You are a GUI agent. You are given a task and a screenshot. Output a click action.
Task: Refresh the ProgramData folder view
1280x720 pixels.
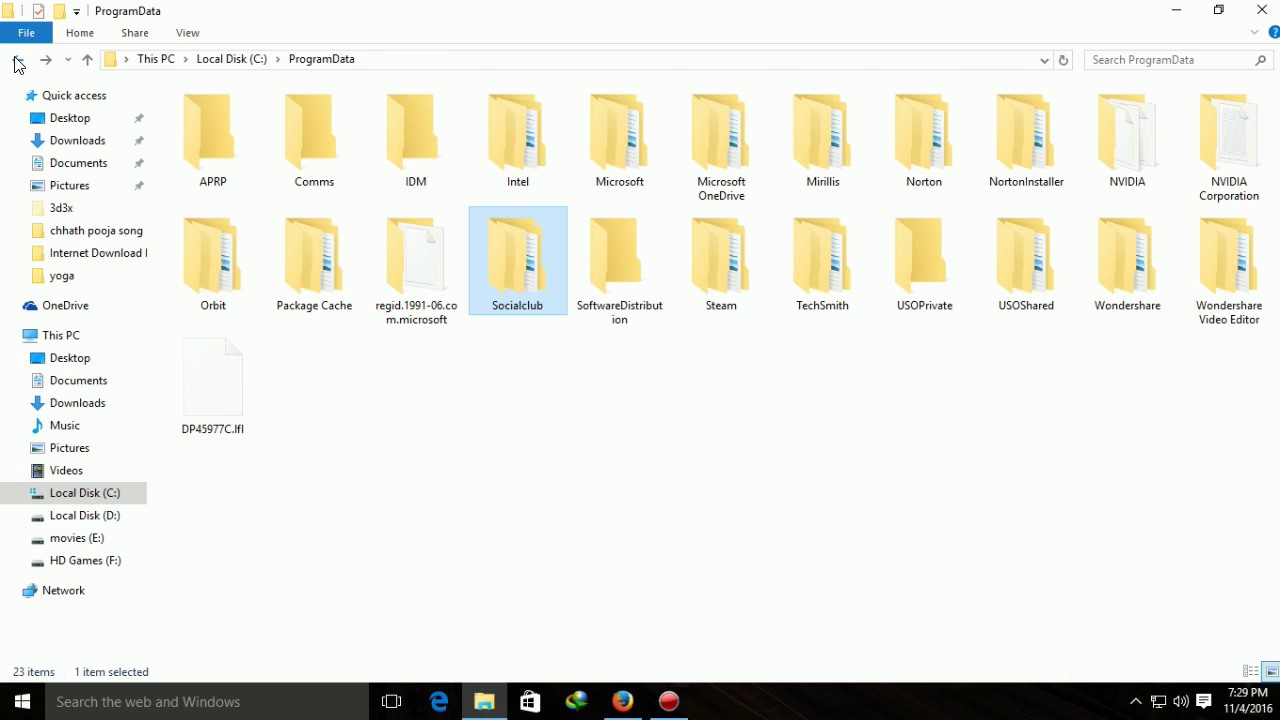click(1063, 60)
